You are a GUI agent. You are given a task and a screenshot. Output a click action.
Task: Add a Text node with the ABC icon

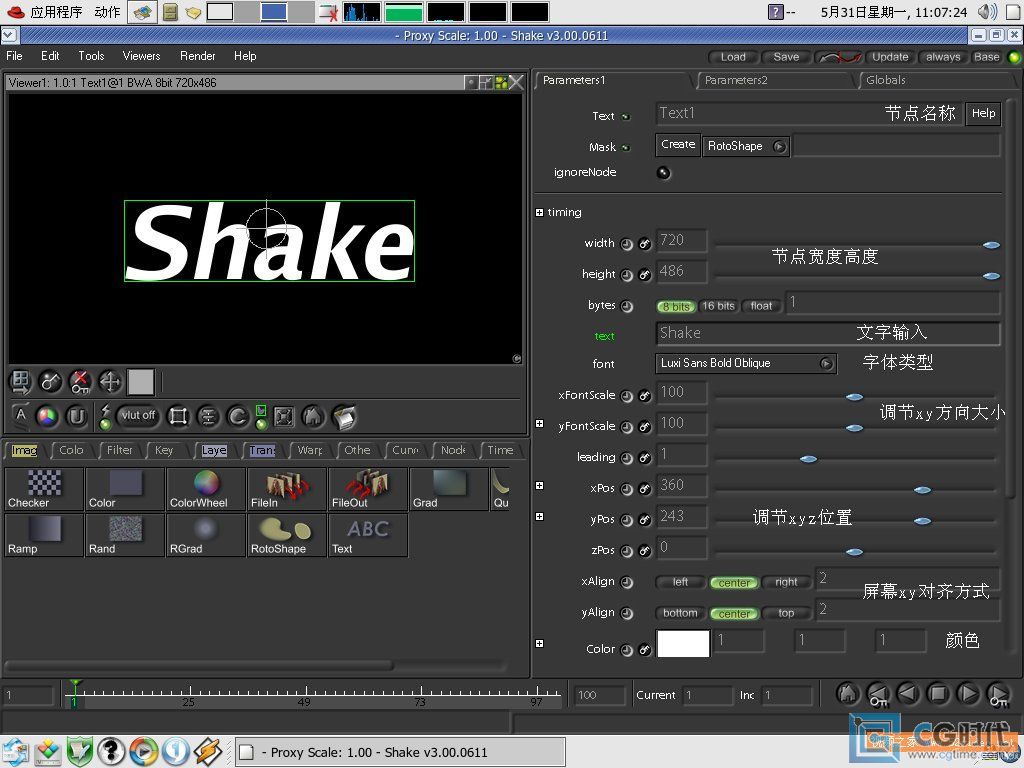(x=368, y=535)
